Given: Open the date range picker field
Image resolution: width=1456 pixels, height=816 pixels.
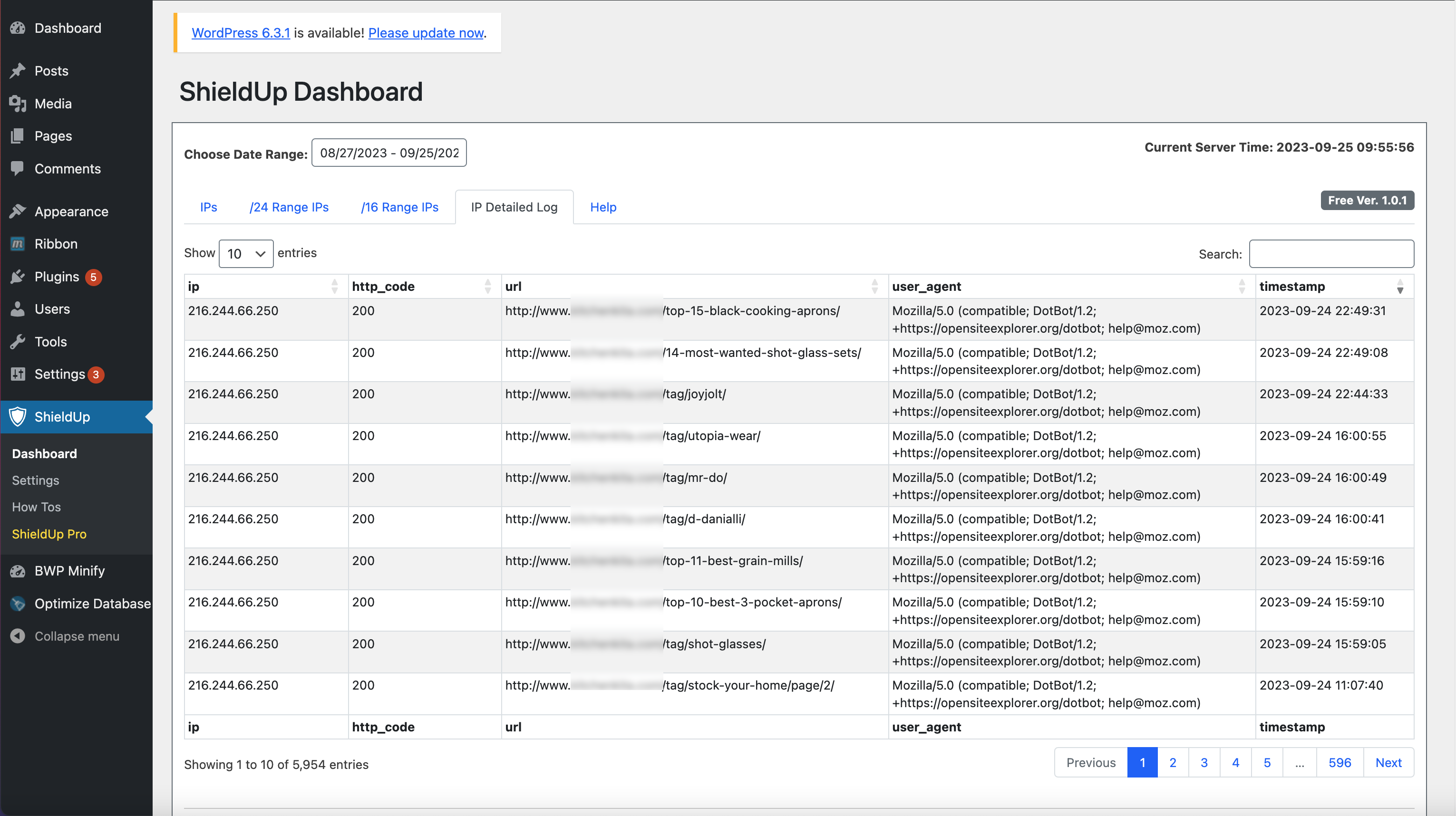Looking at the screenshot, I should 389,153.
